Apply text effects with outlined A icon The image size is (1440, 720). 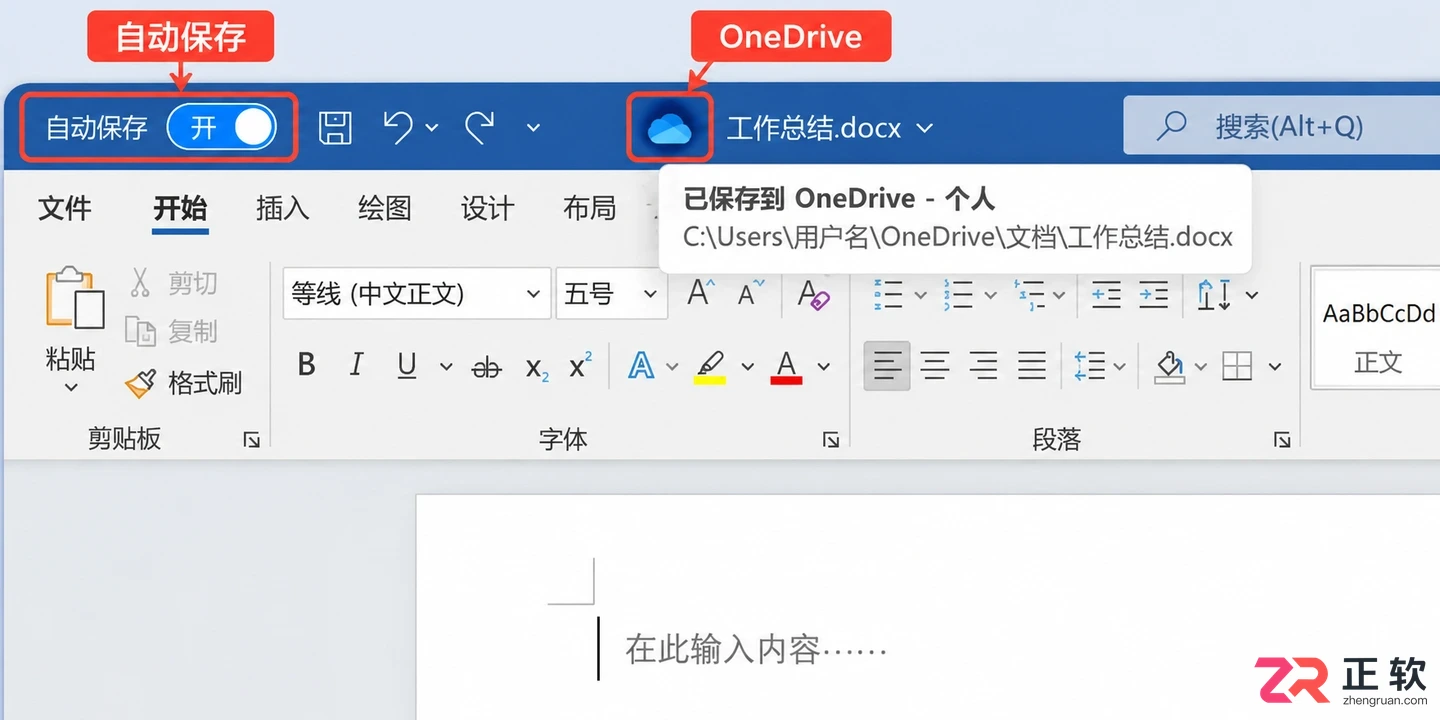coord(641,366)
